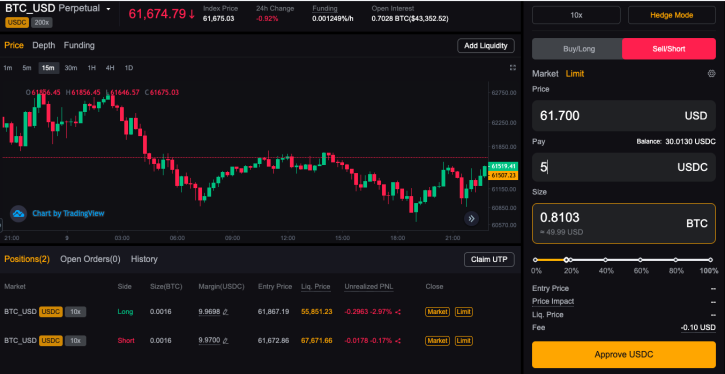This screenshot has height=374, width=725.
Task: Switch to Limit order type
Action: [x=575, y=74]
